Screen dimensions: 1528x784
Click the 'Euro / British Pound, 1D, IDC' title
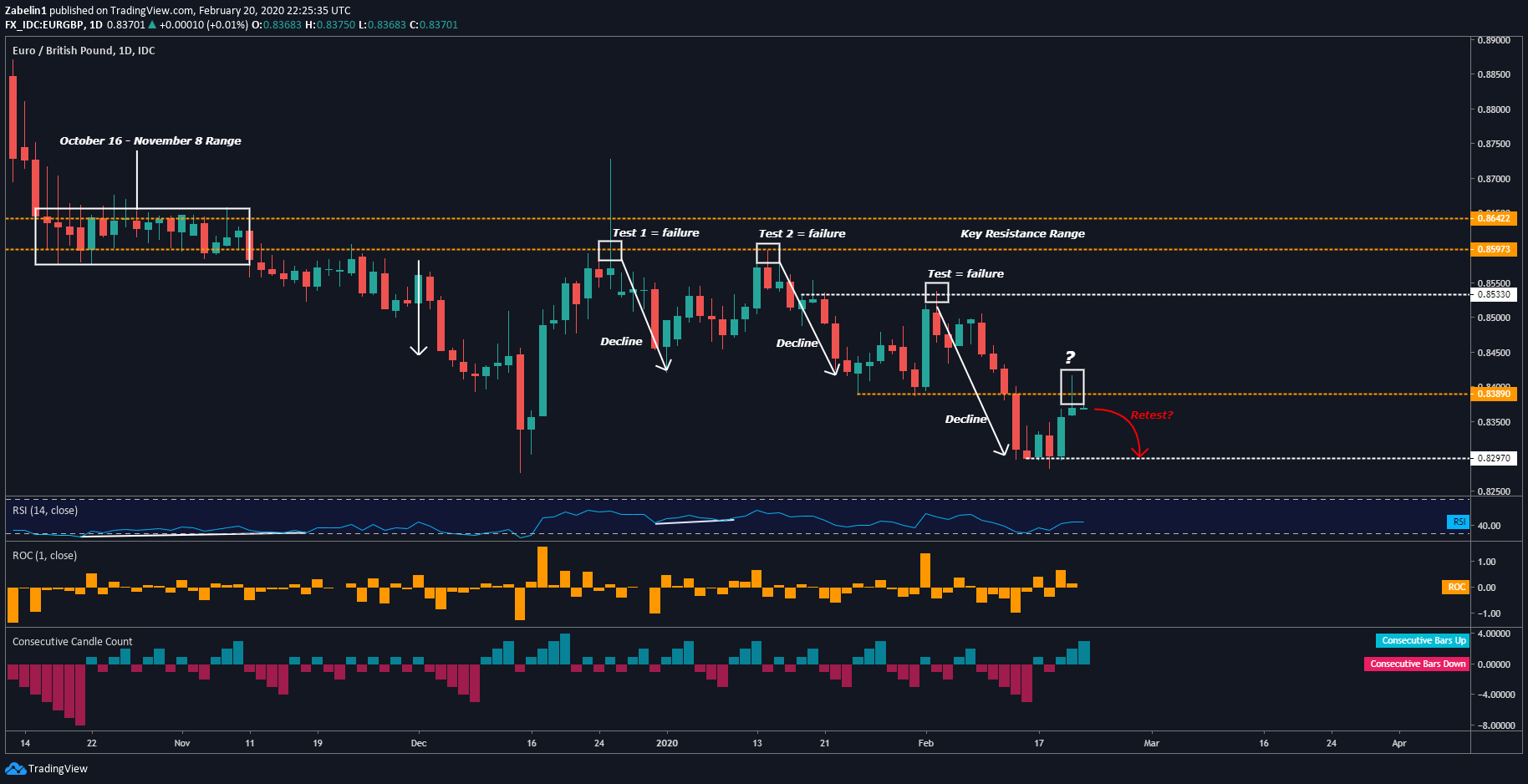[x=84, y=51]
